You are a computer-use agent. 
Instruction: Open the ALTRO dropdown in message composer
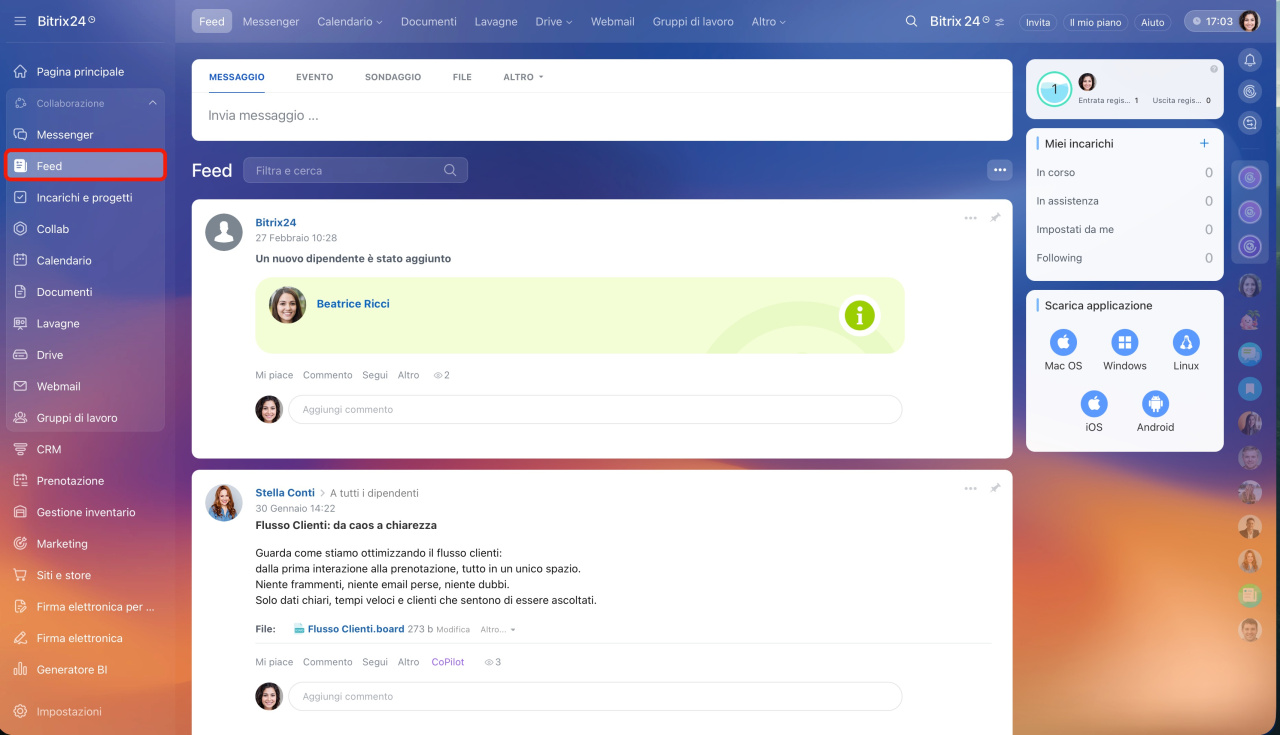click(x=523, y=77)
